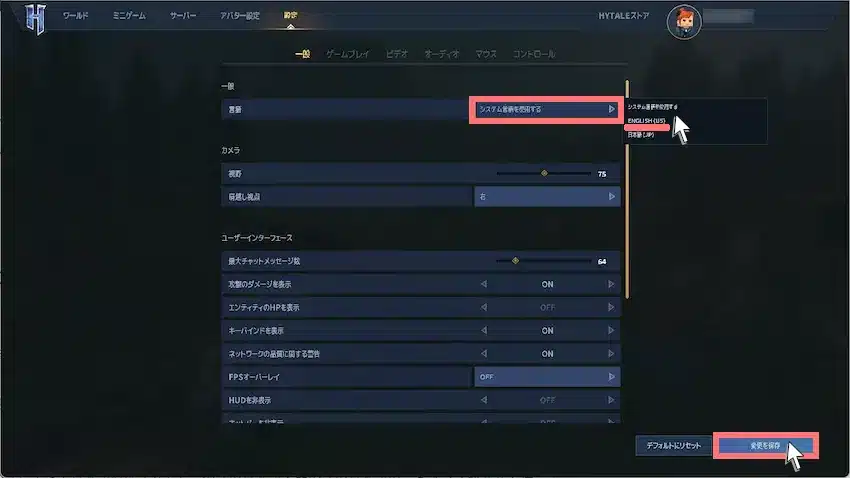Click right arrow on キーバインドを表示 row
Screen dimensions: 850x478
(x=611, y=330)
